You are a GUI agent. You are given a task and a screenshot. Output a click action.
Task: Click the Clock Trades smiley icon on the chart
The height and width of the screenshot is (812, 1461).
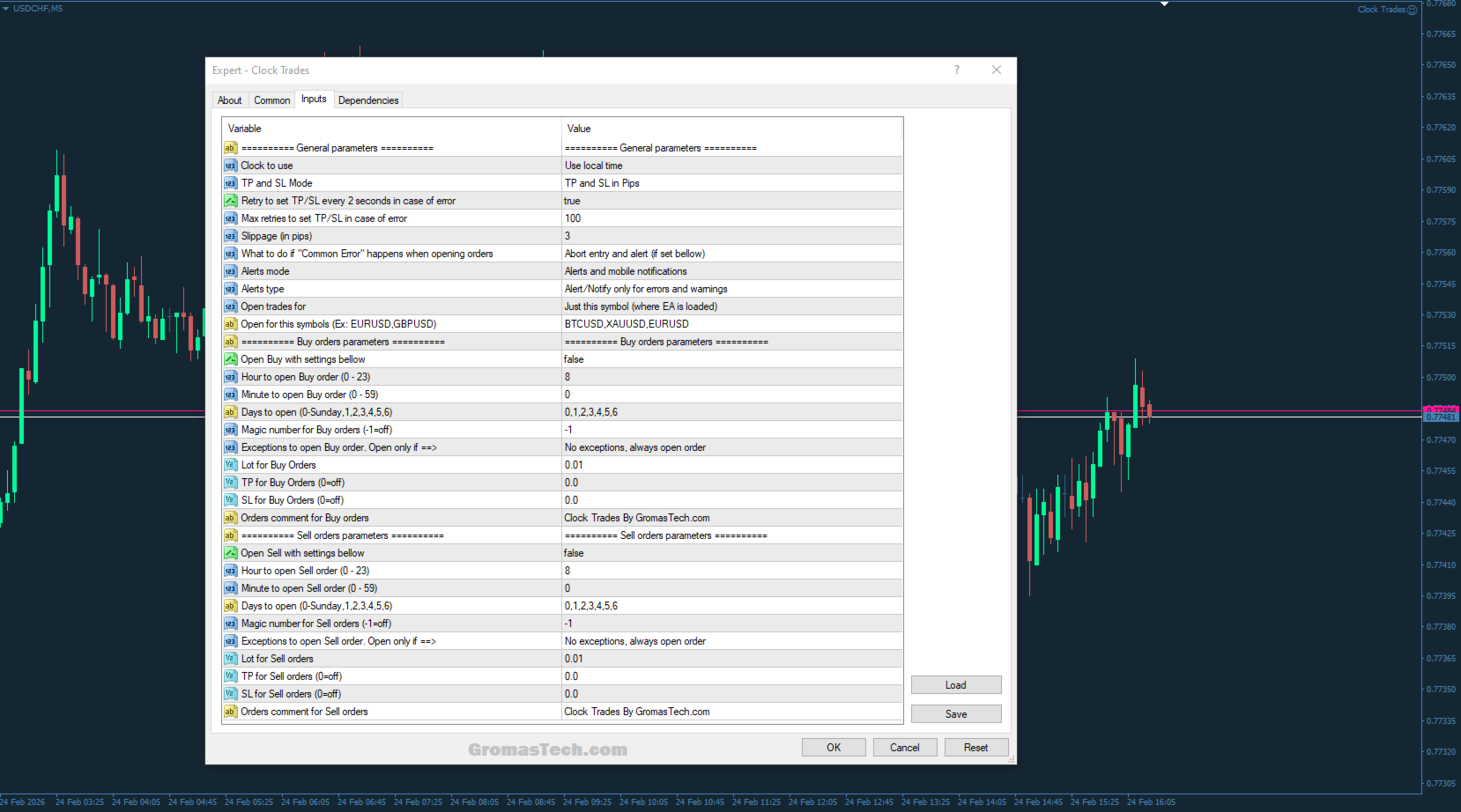click(x=1413, y=10)
